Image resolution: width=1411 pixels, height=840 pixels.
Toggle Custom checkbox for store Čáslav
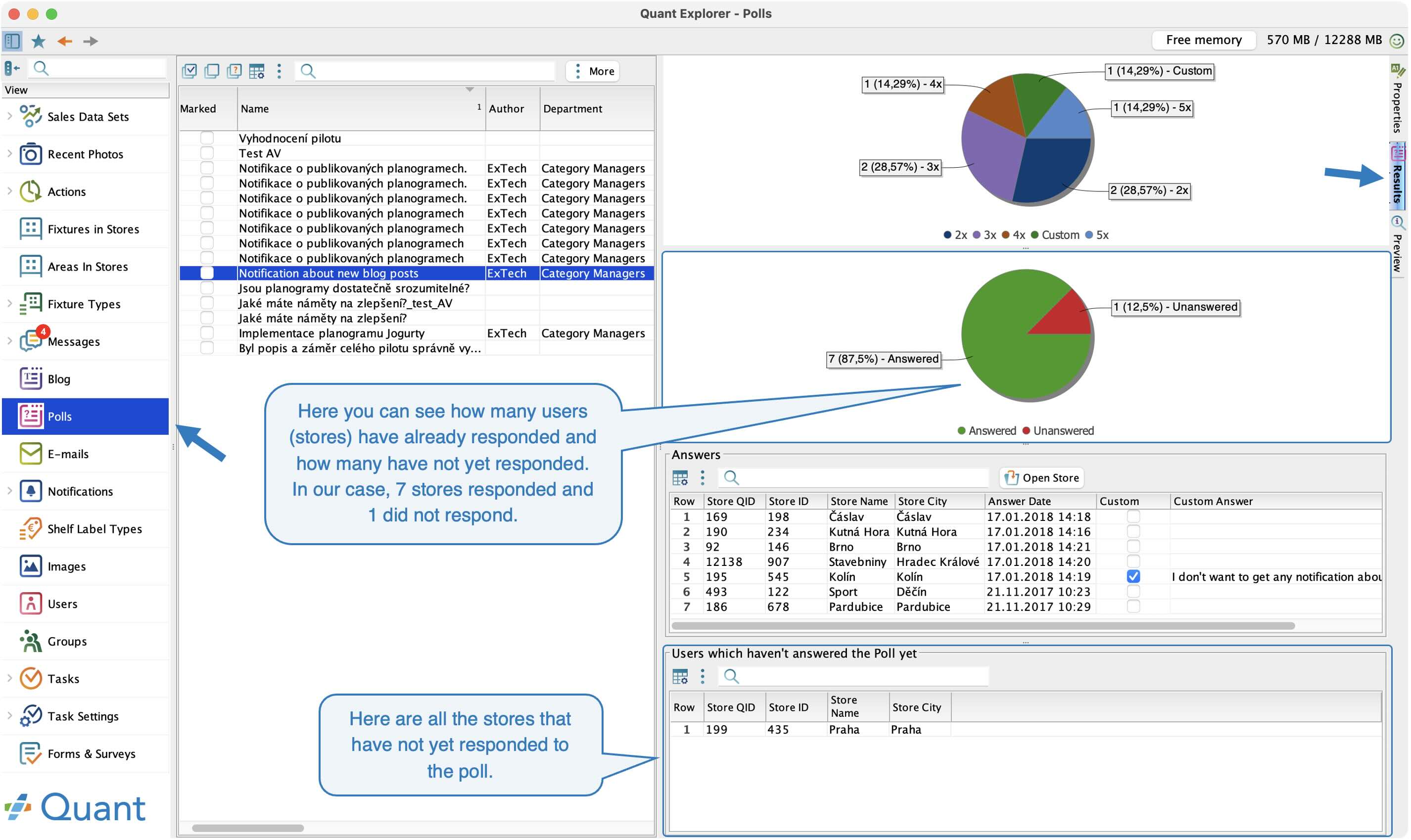click(x=1133, y=516)
